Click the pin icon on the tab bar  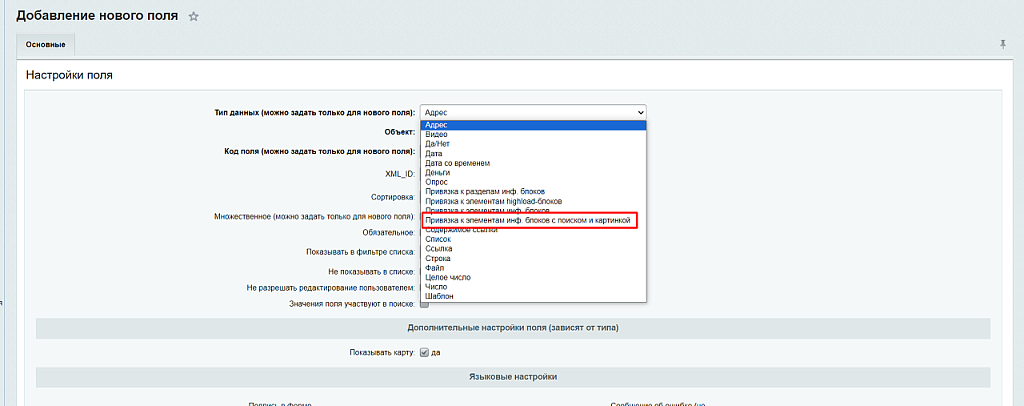tap(1002, 45)
